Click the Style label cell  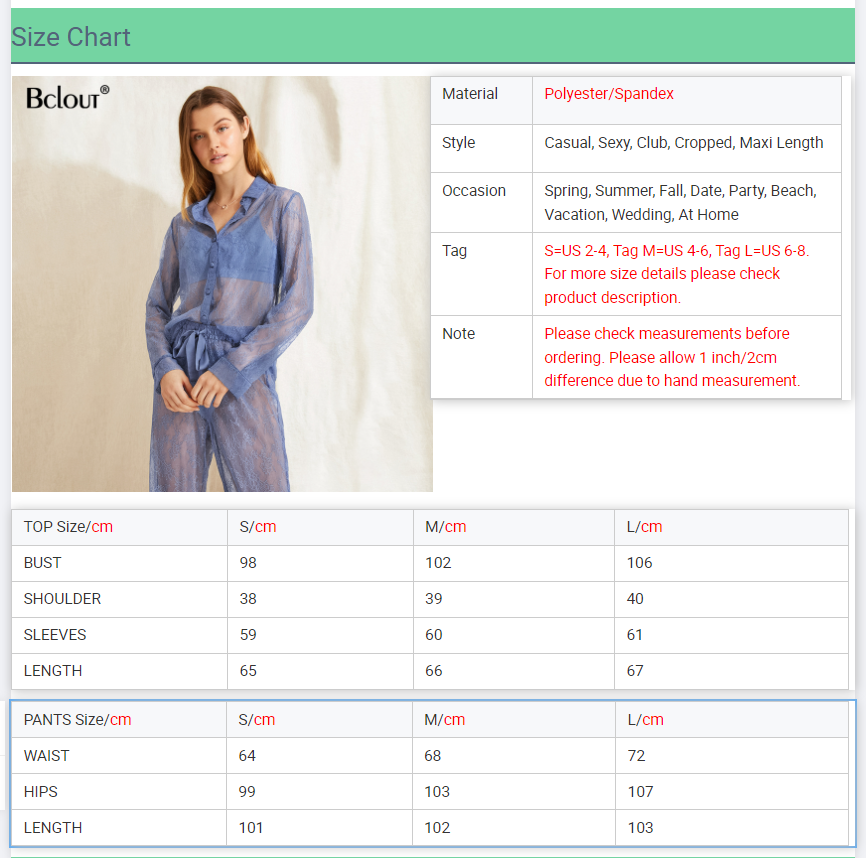pos(481,149)
